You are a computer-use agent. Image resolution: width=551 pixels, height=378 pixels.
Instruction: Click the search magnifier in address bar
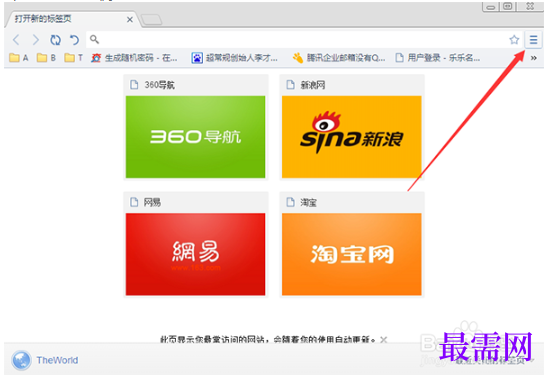[94, 39]
